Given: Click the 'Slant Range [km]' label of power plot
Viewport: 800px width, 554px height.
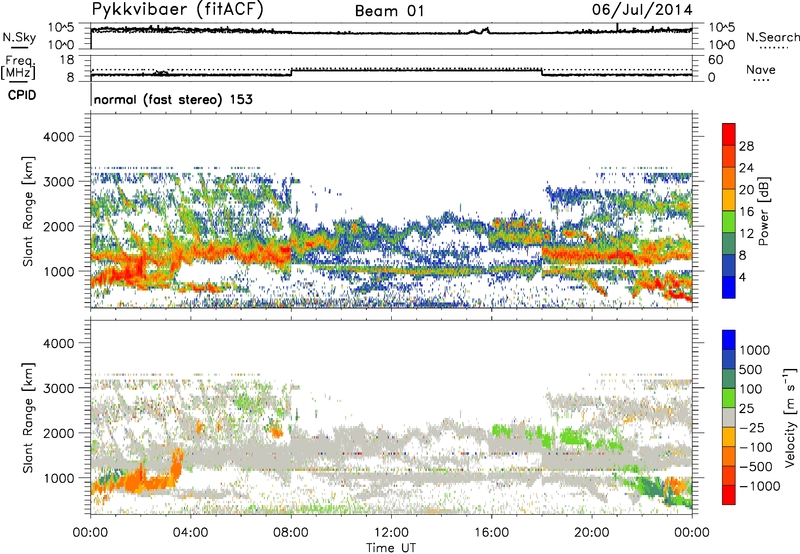Looking at the screenshot, I should [x=28, y=211].
